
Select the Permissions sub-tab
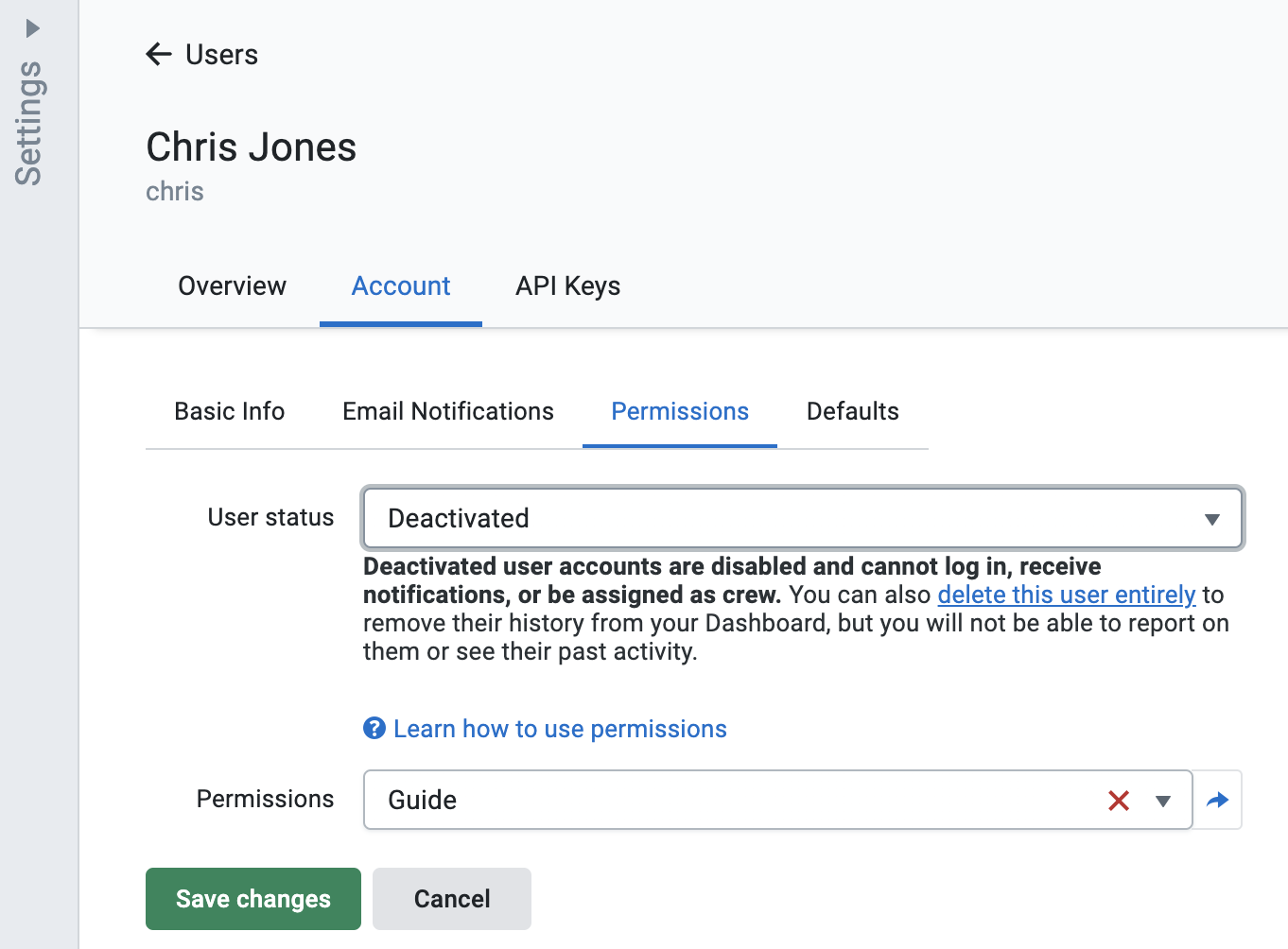click(680, 412)
